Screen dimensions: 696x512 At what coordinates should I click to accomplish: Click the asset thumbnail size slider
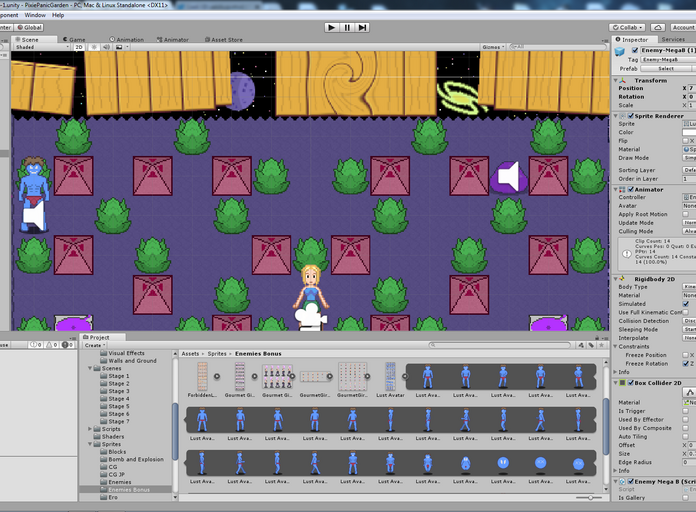coord(589,497)
